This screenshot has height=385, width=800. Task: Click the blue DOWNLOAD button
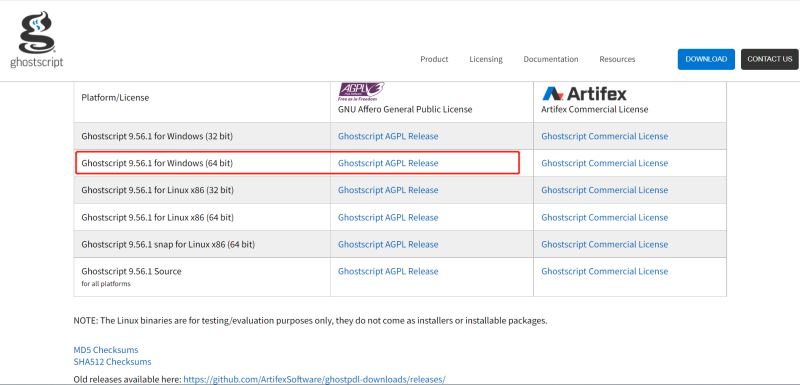tap(706, 59)
